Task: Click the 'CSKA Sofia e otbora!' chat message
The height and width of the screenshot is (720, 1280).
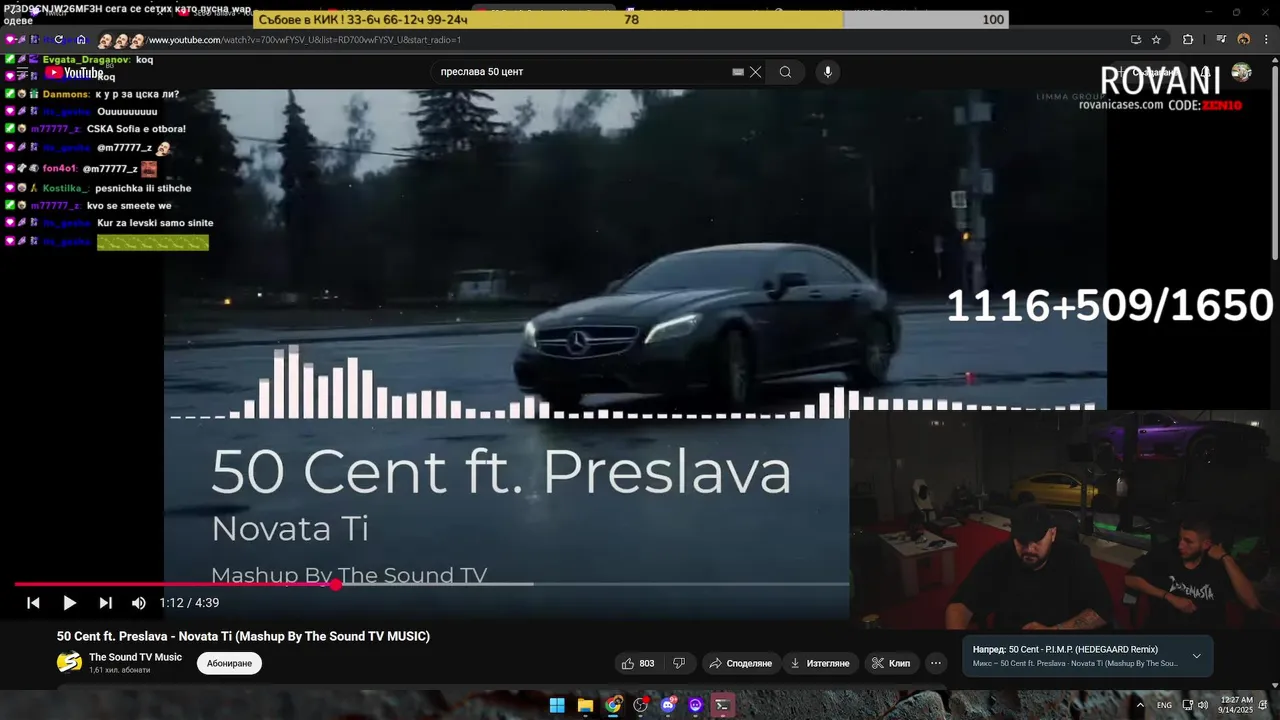Action: [136, 129]
